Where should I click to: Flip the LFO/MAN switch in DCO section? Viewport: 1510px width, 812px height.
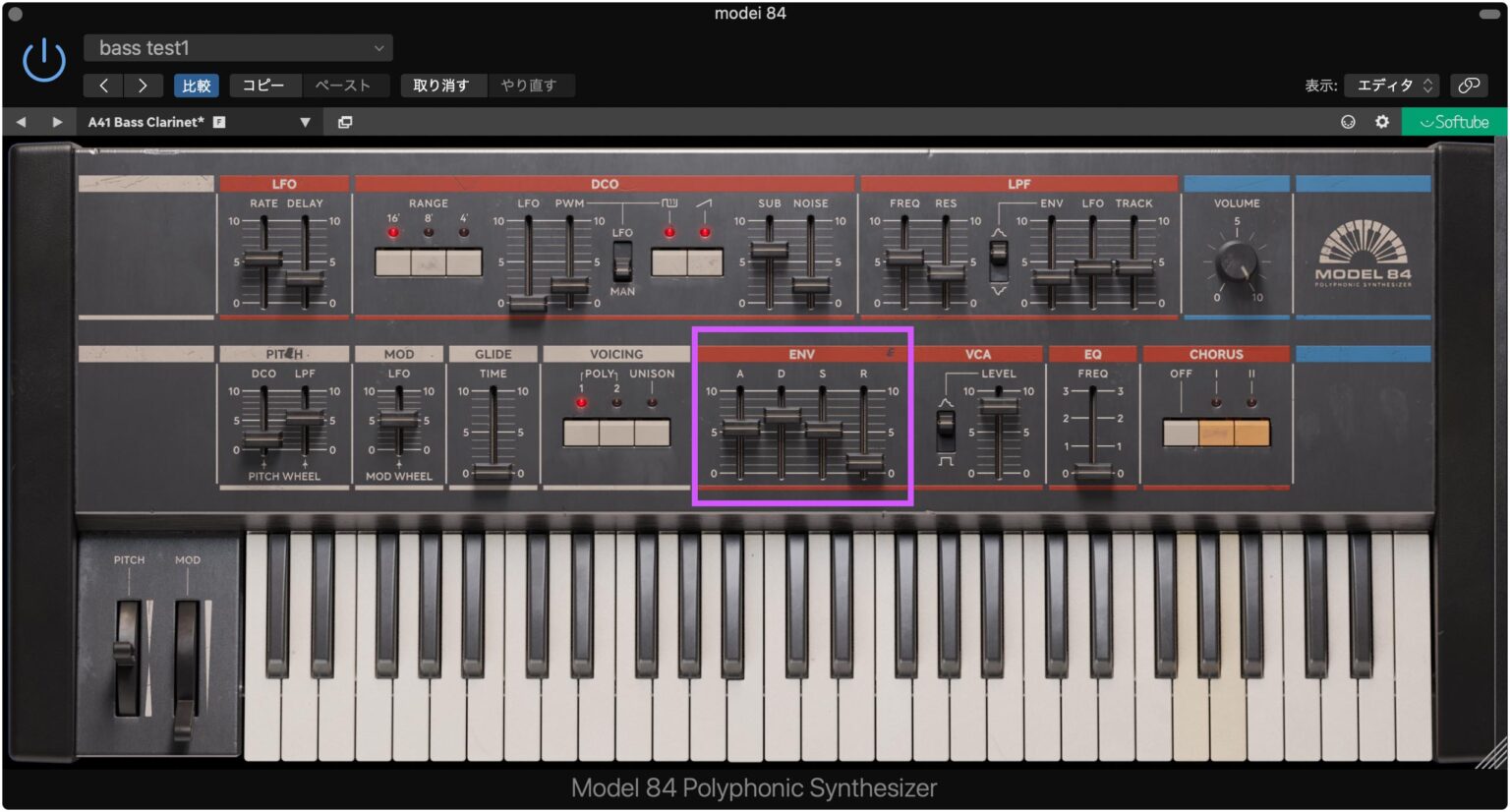(622, 263)
